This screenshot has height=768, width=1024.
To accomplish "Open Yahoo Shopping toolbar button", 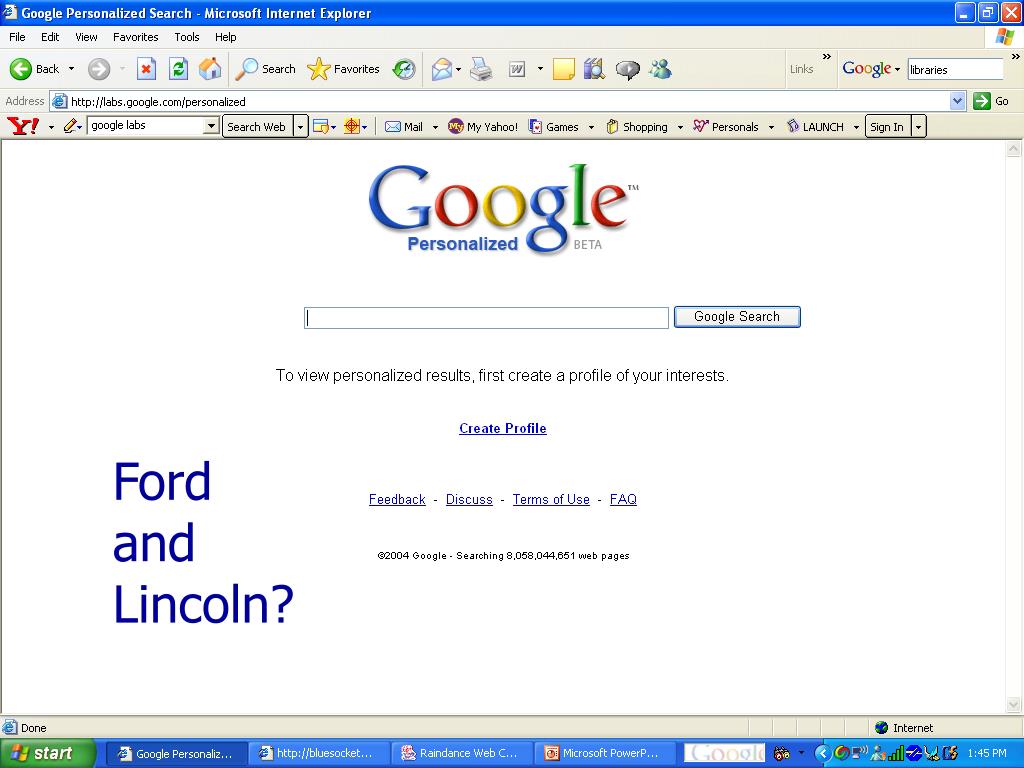I will tap(637, 127).
